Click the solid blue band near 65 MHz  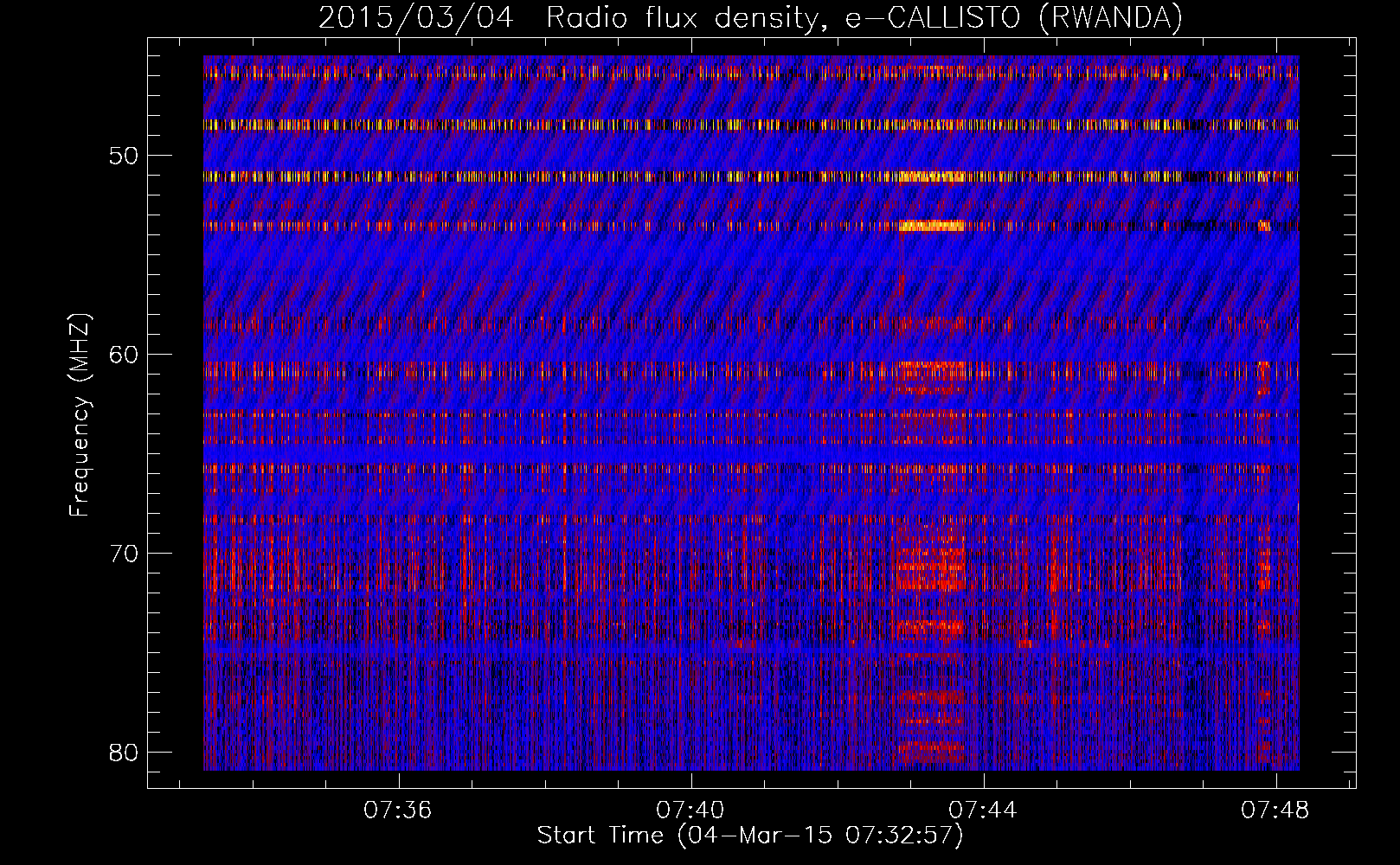[x=751, y=455]
